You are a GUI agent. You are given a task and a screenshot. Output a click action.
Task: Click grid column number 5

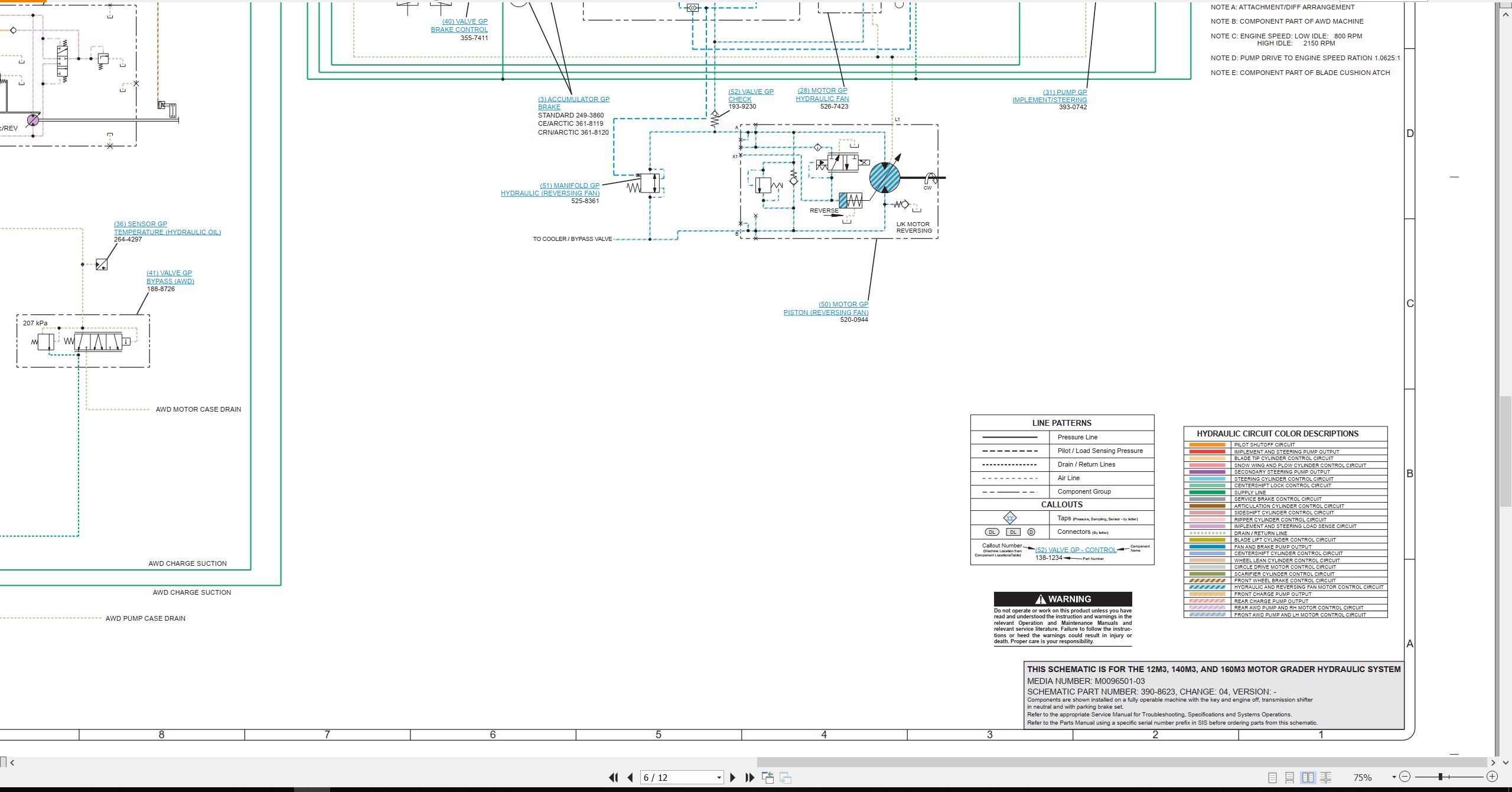(x=659, y=735)
